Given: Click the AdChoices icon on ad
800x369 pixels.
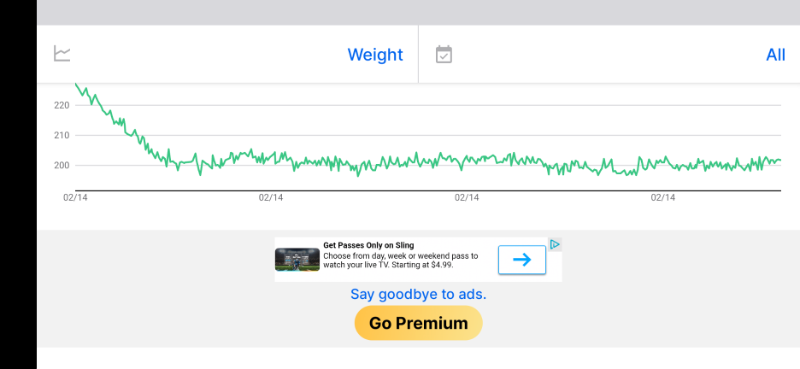Looking at the screenshot, I should (x=555, y=244).
